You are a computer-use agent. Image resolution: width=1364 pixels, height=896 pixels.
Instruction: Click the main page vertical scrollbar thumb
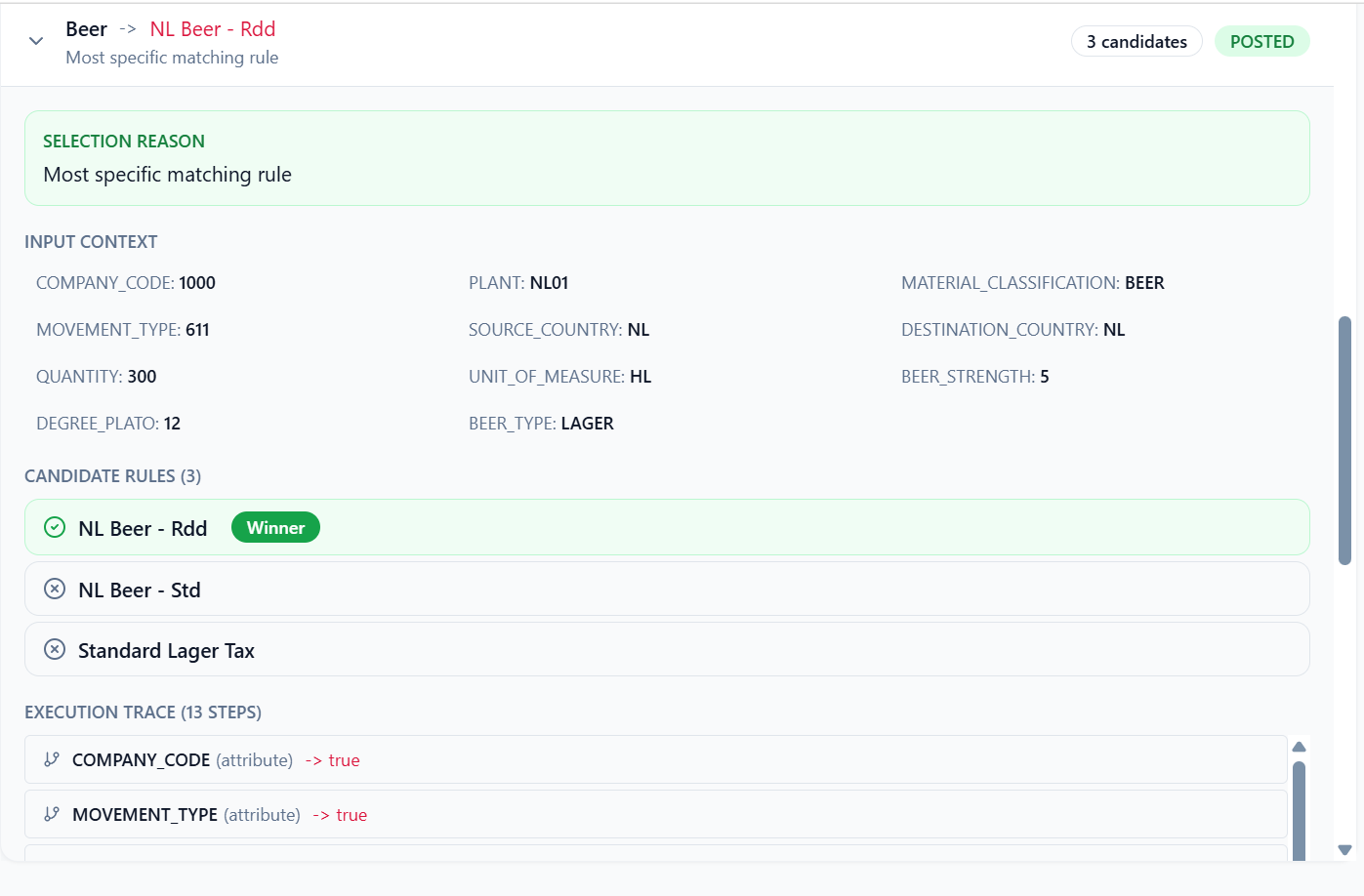(x=1344, y=439)
